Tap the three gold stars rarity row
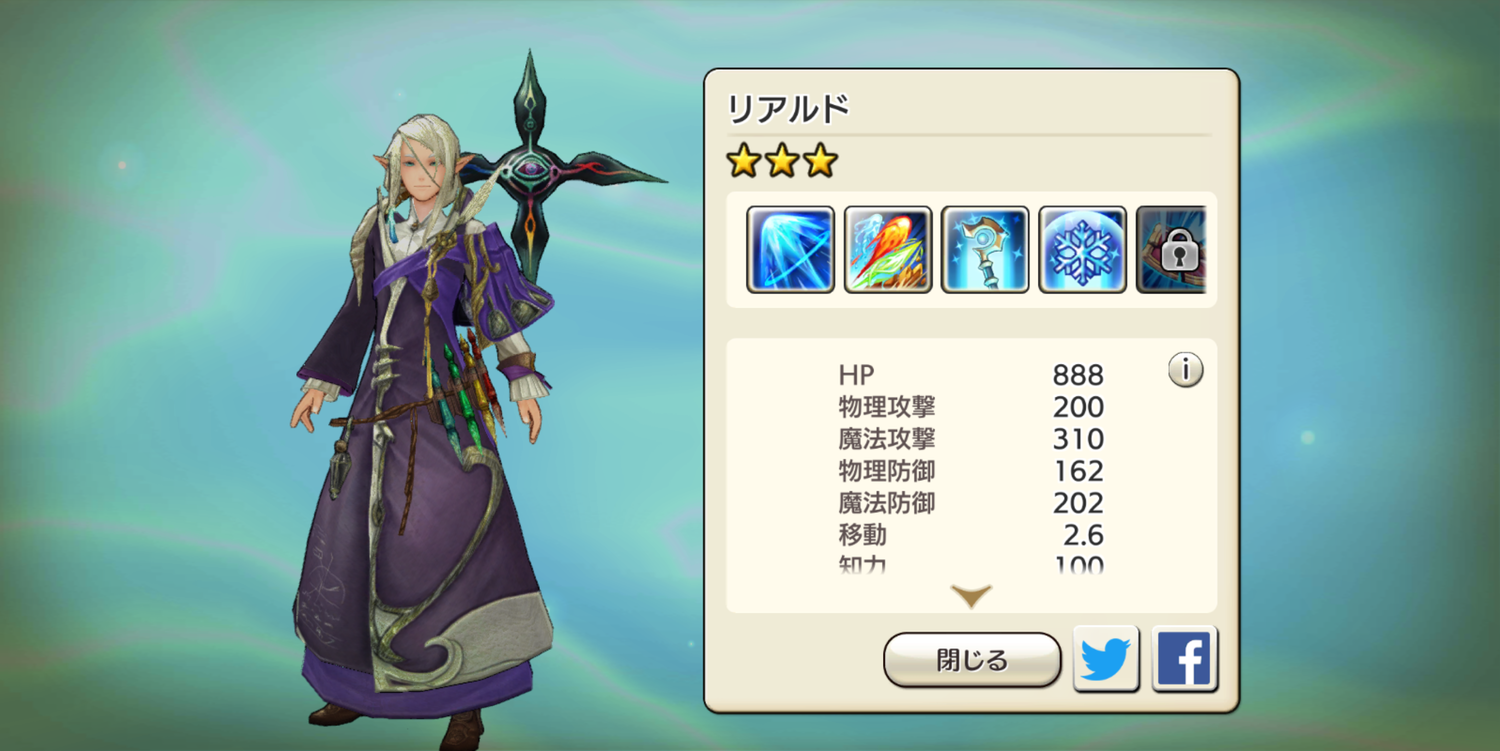Viewport: 1500px width, 751px height. [782, 161]
